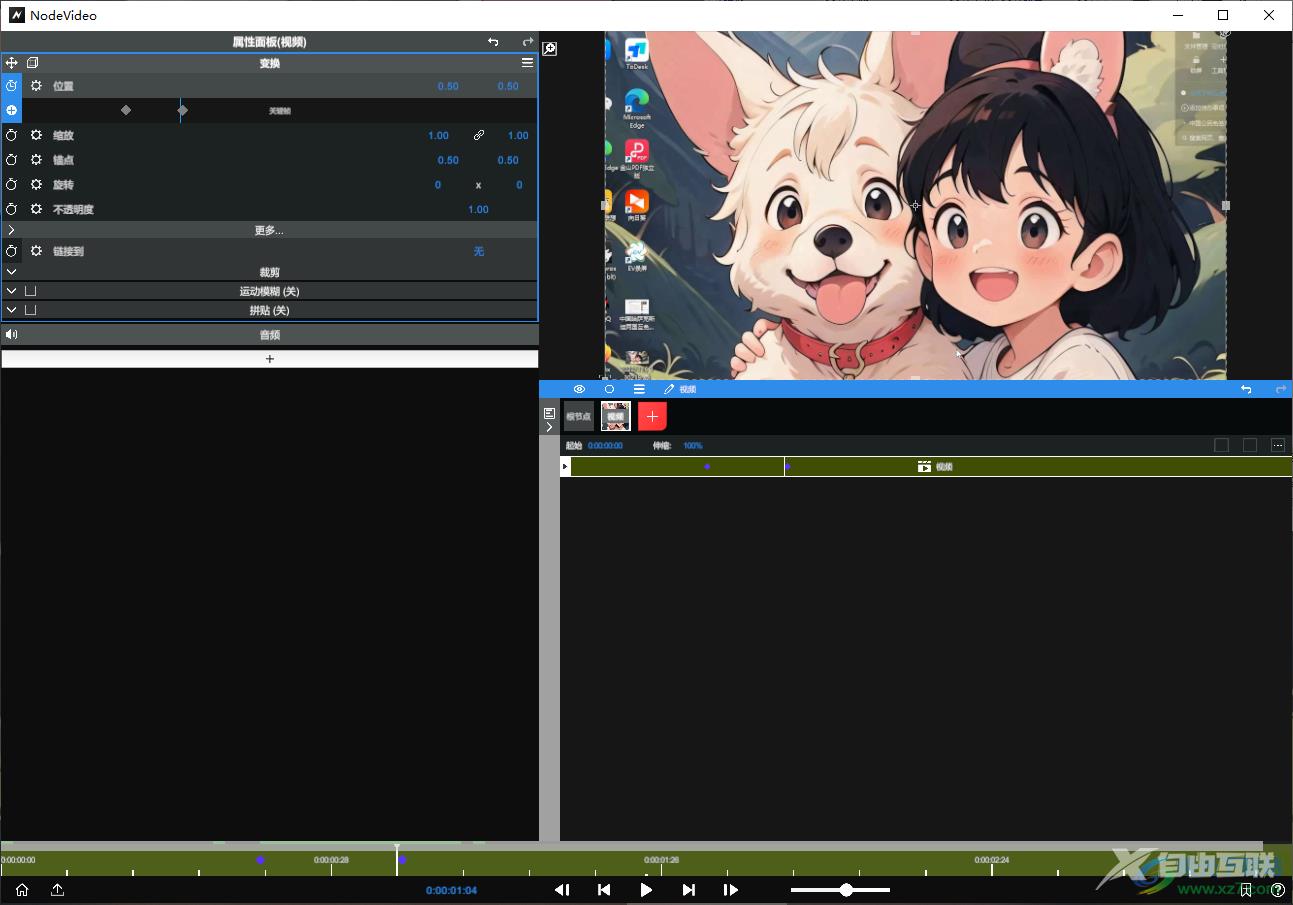1293x905 pixels.
Task: Click redo arrow in the properties panel header
Action: pos(528,42)
